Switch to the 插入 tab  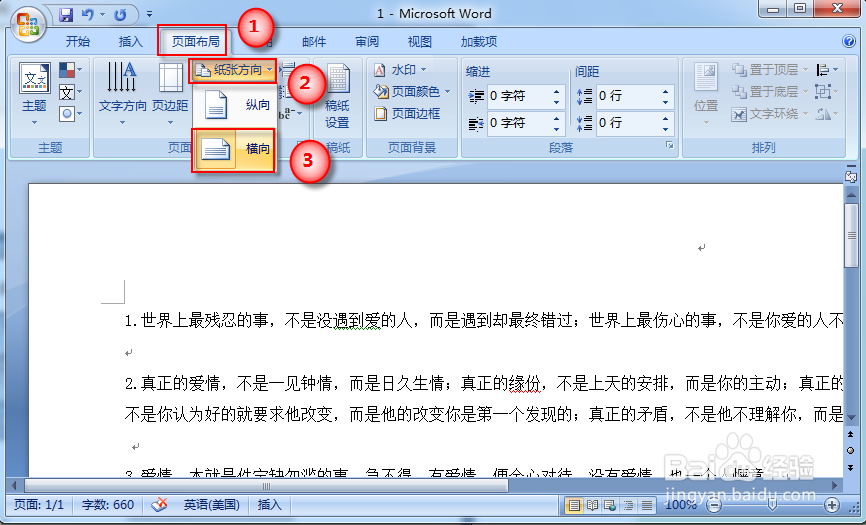pyautogui.click(x=130, y=41)
